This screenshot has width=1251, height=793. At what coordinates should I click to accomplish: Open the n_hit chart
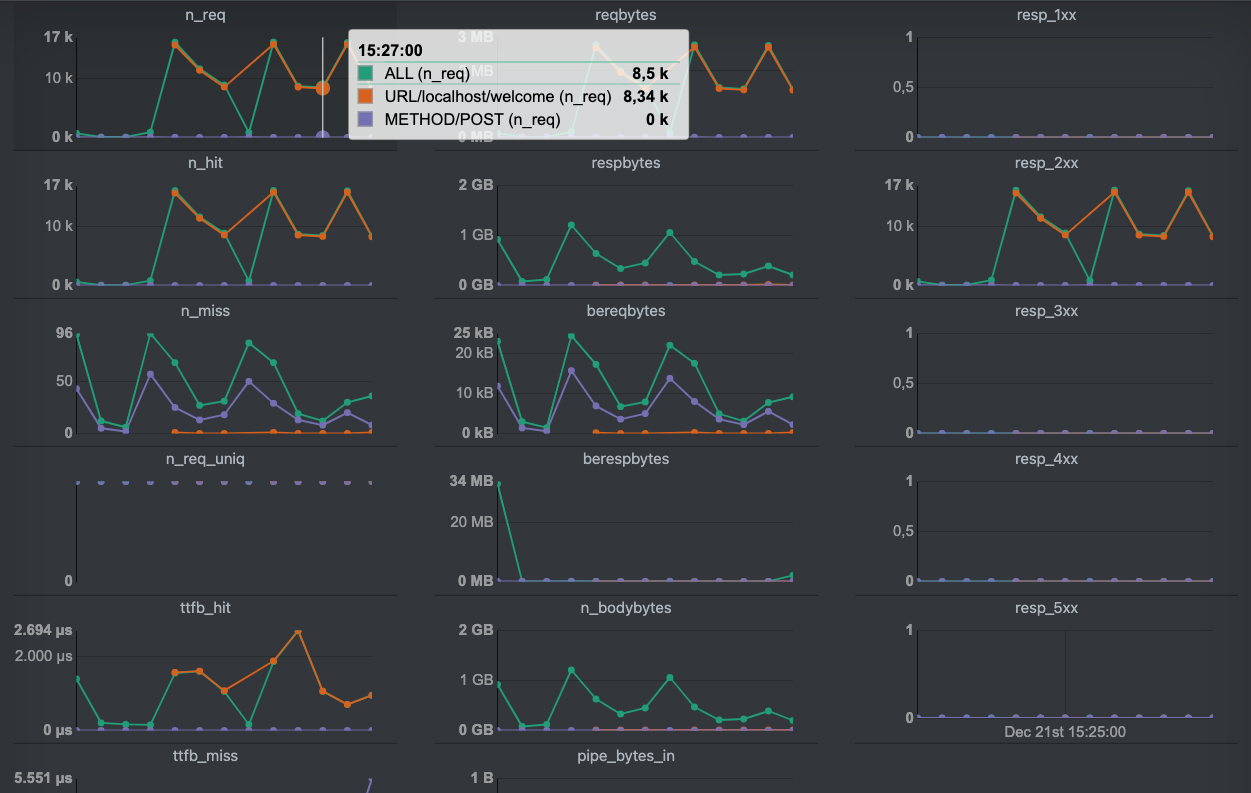click(204, 162)
